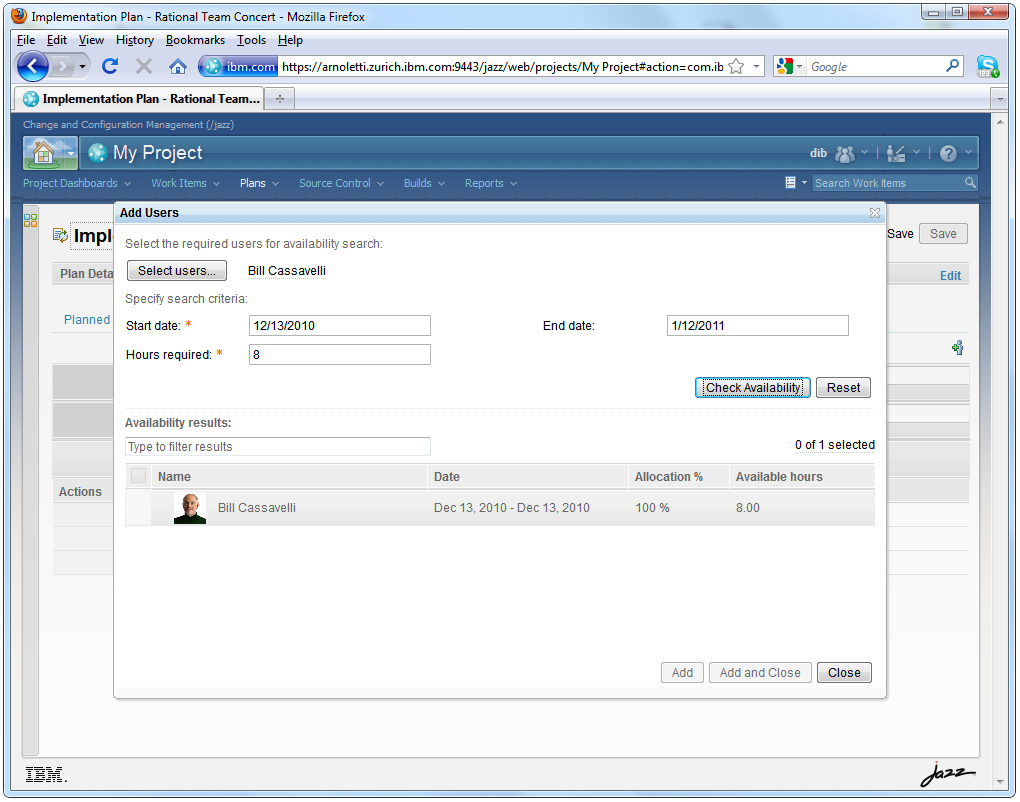Open the View menu
Screen dimensions: 1020x802
[x=91, y=40]
